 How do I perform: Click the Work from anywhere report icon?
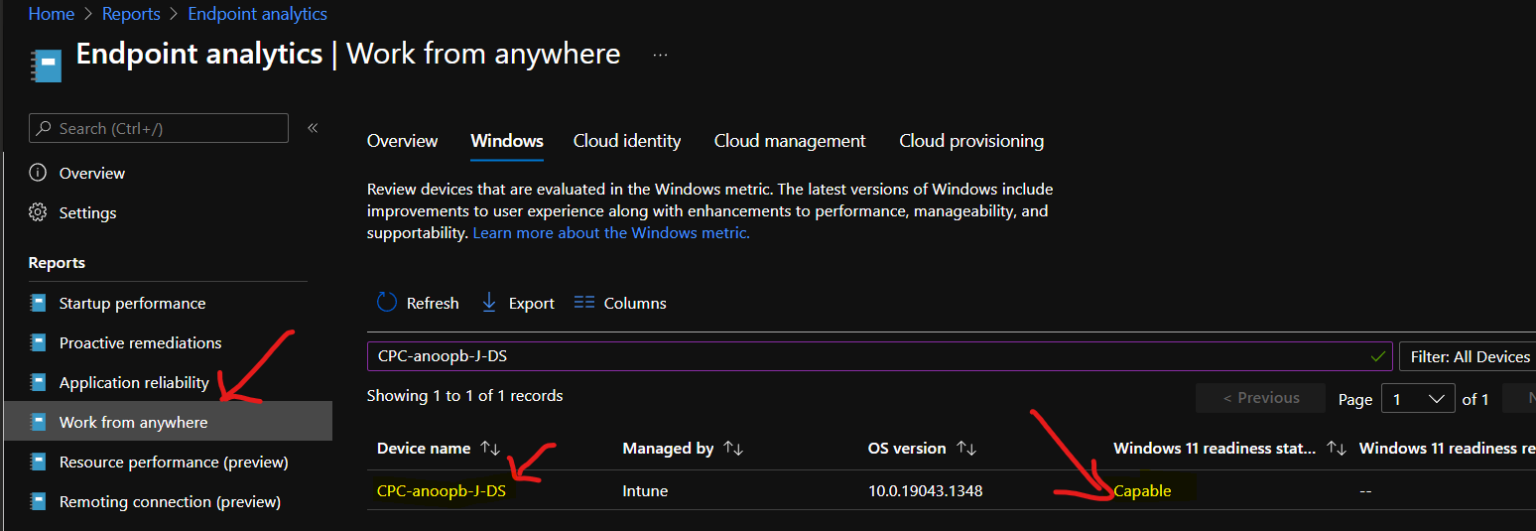[38, 422]
